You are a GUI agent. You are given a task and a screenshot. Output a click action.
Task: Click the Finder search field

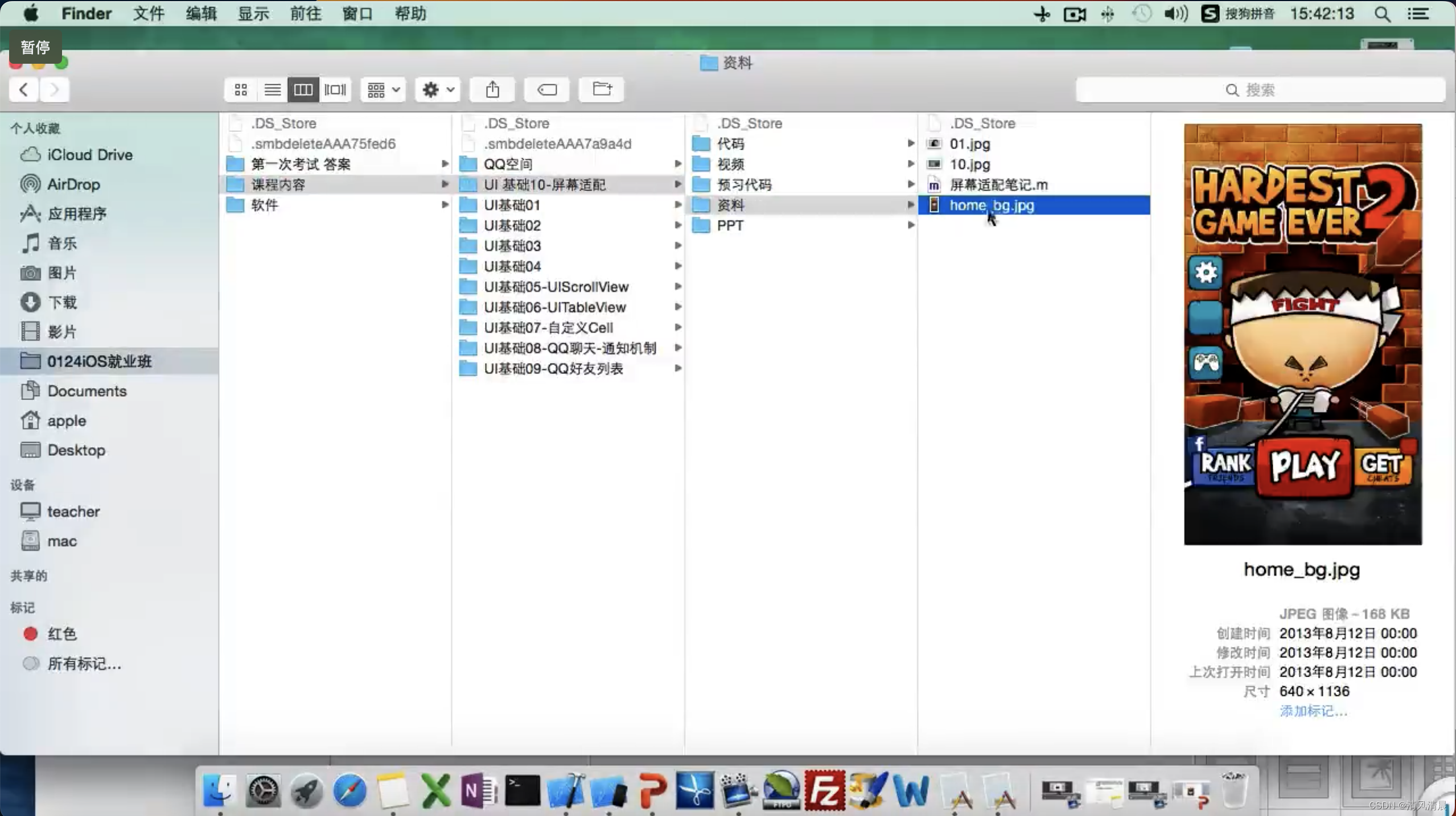pos(1260,90)
